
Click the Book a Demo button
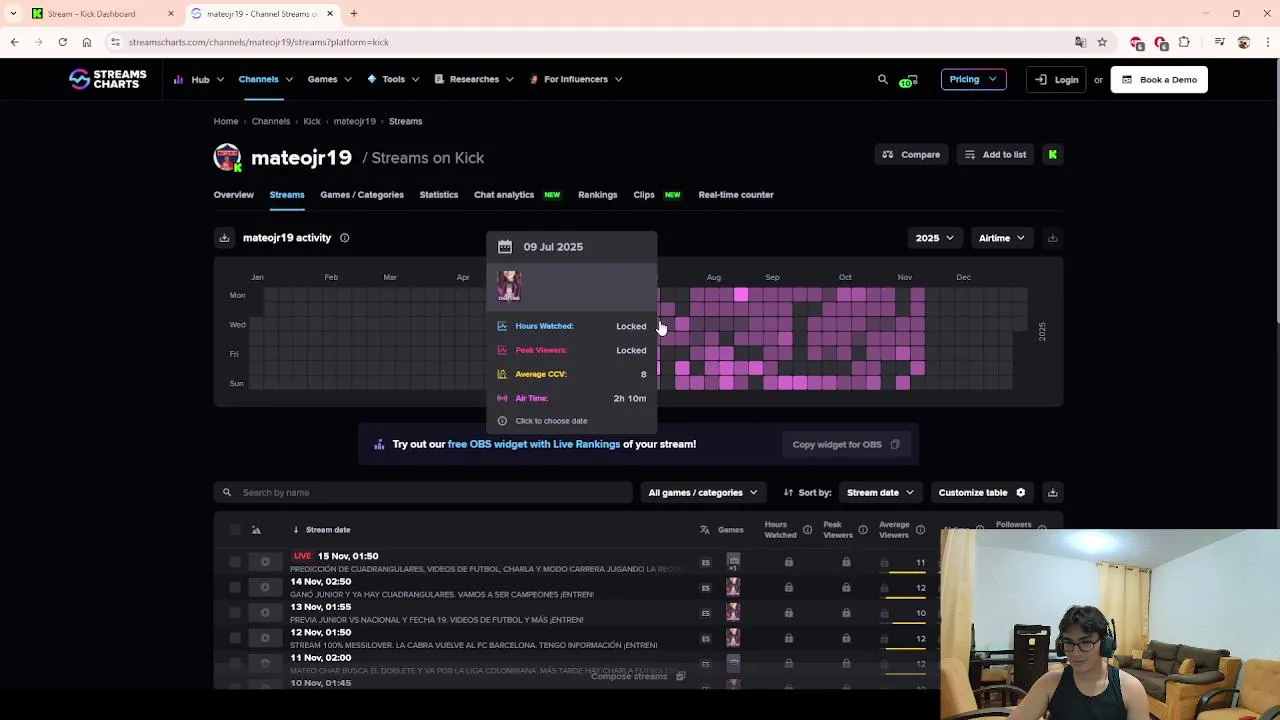[x=1159, y=79]
